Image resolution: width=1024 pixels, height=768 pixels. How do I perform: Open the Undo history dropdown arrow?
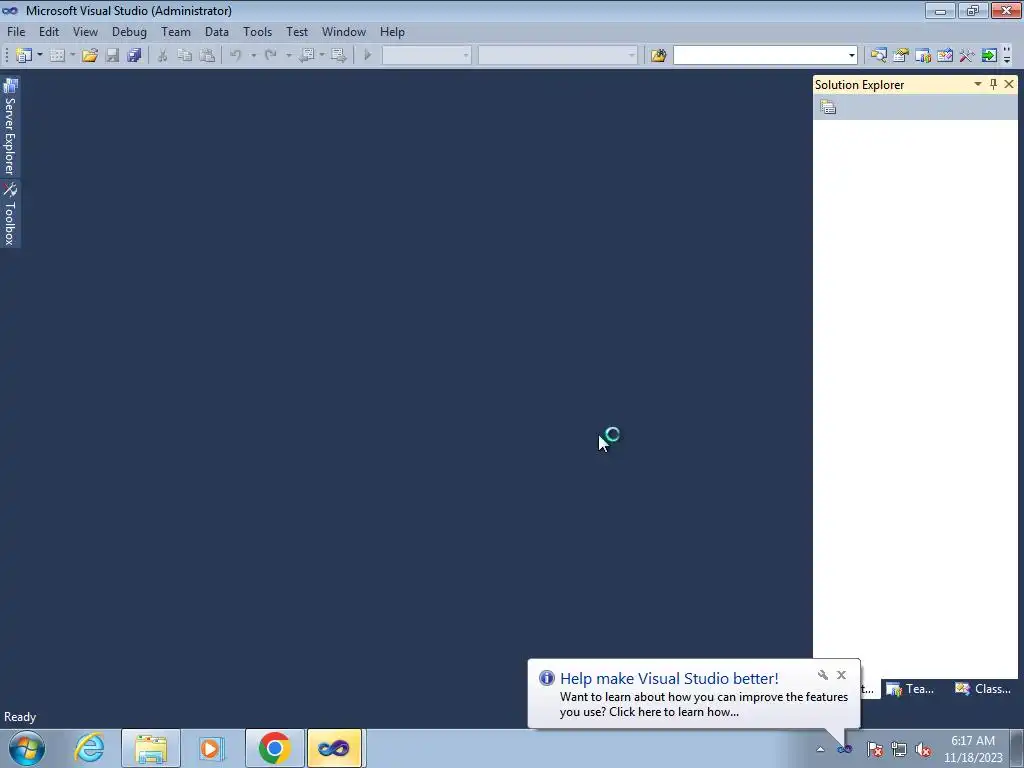click(x=253, y=56)
